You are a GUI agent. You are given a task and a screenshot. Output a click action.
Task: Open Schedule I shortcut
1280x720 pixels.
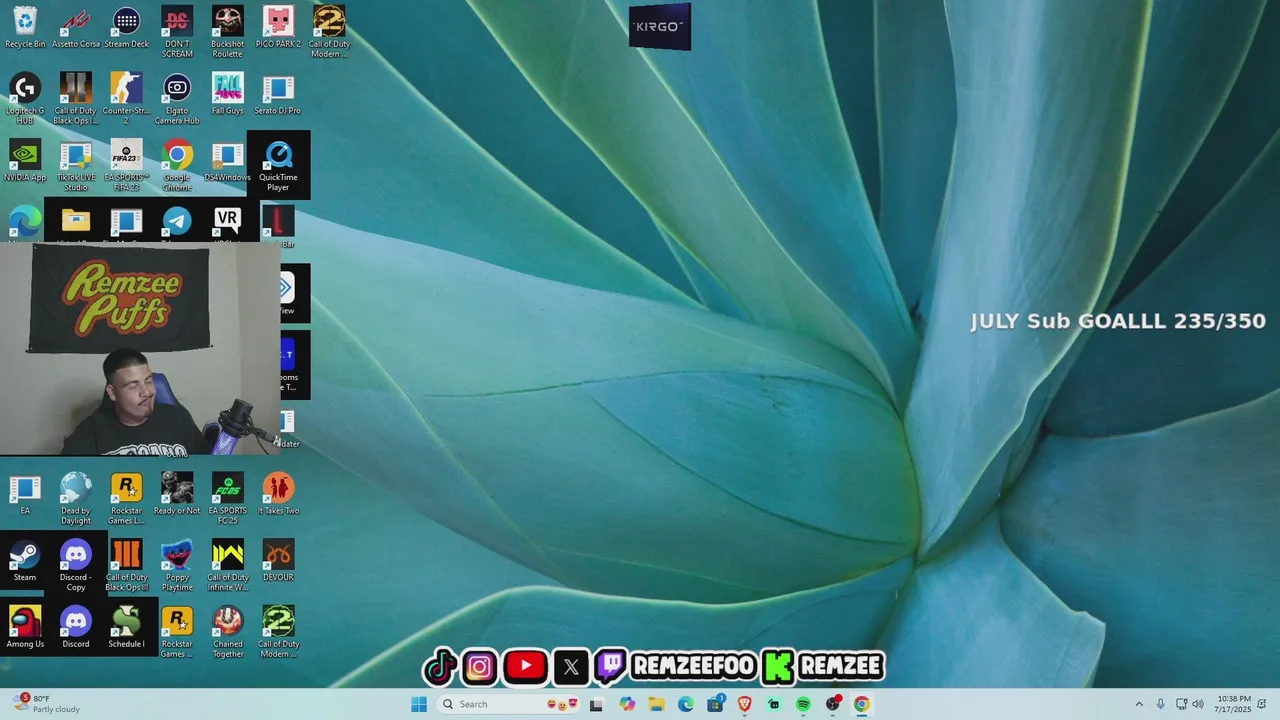126,627
